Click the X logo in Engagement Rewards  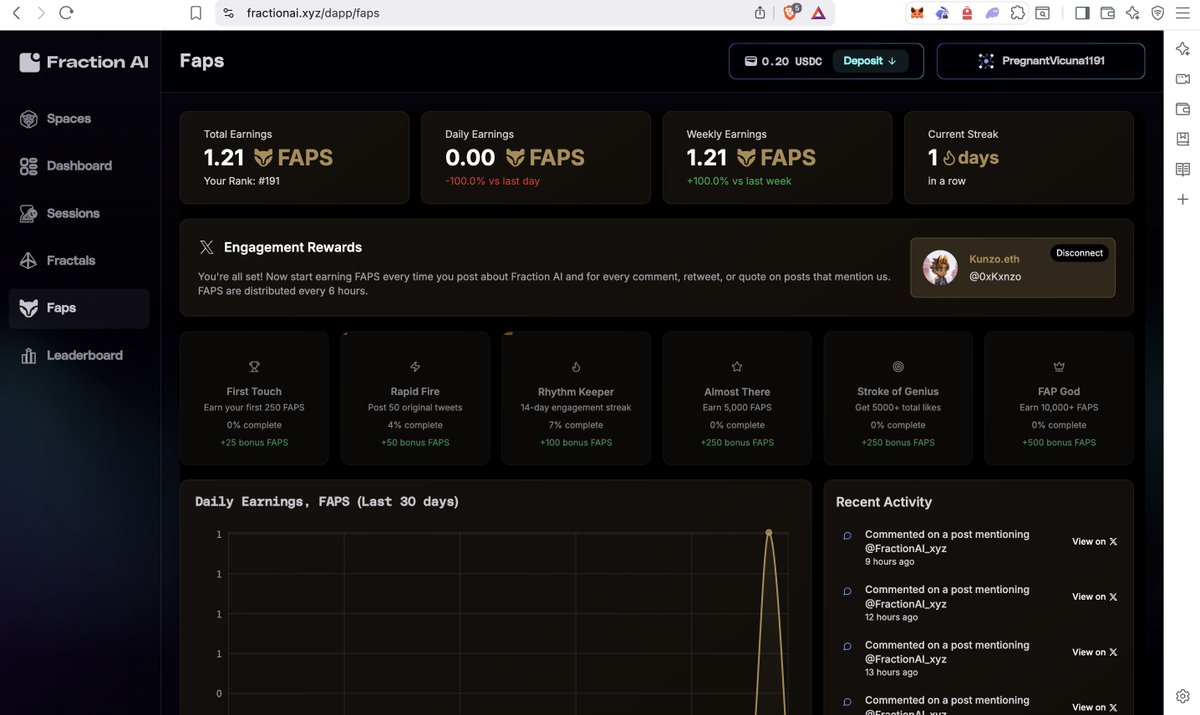point(206,247)
